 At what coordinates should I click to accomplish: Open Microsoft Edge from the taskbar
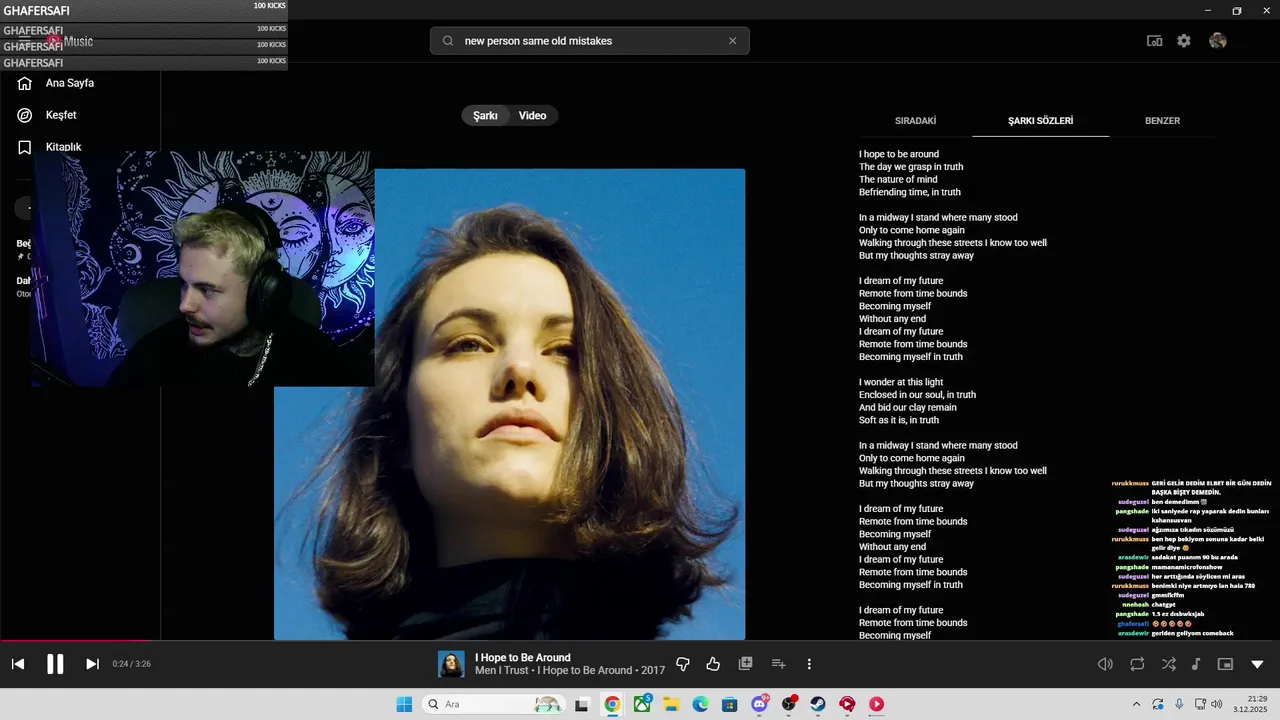pos(700,704)
